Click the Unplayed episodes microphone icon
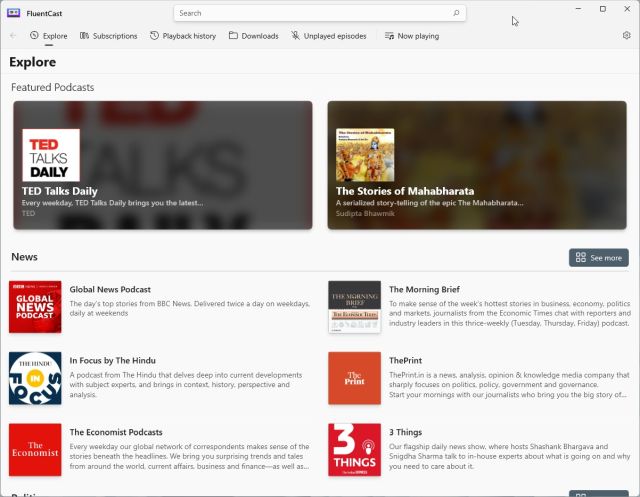Viewport: 640px width, 497px height. tap(295, 36)
